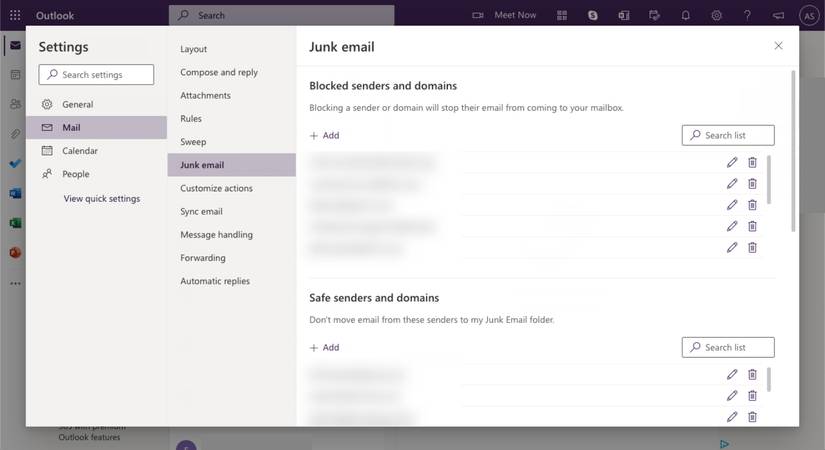
Task: Open Compose and reply settings
Action: (232, 72)
